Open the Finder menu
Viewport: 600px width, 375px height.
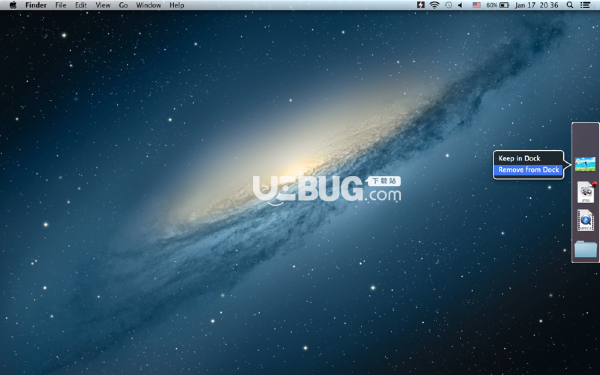pyautogui.click(x=36, y=5)
